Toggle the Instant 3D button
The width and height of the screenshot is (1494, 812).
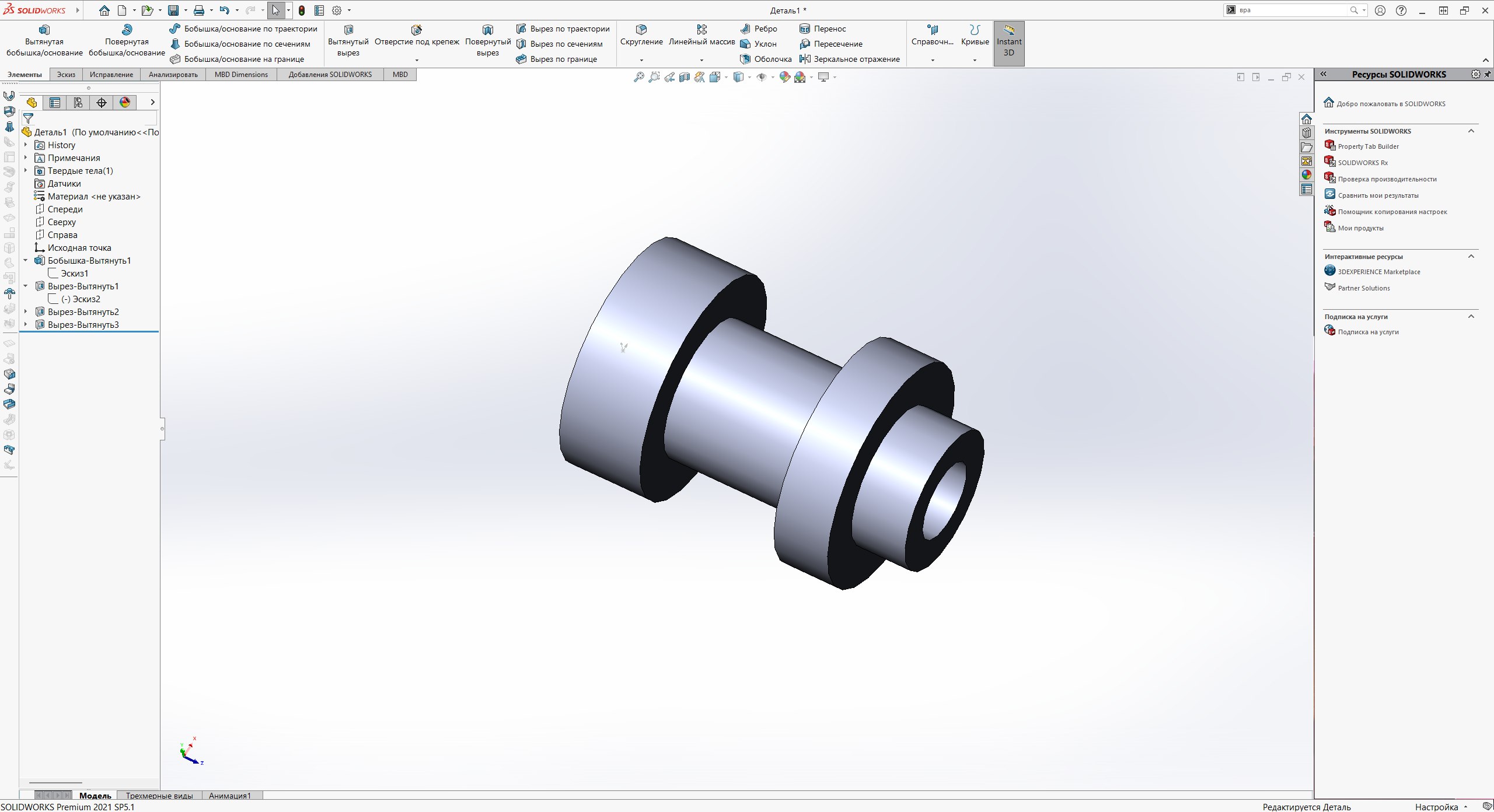point(1009,44)
